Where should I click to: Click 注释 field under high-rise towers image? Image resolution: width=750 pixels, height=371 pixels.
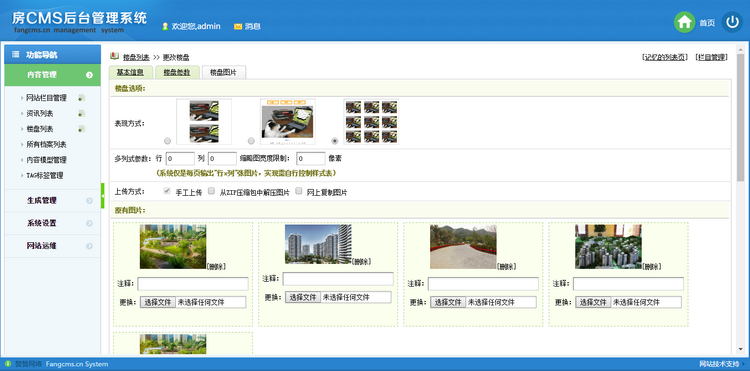338,279
